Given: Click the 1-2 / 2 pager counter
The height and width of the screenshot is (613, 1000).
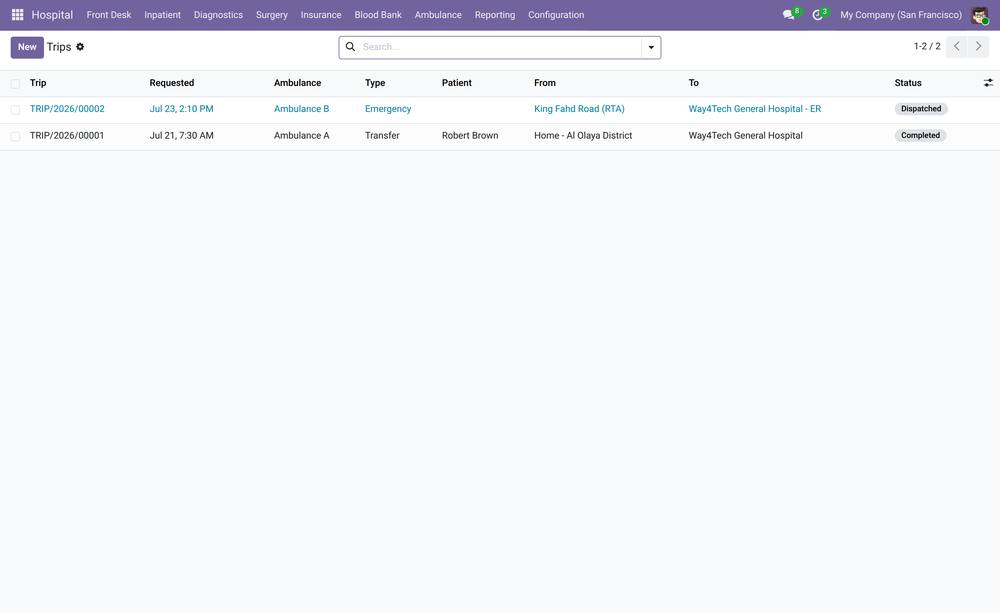Looking at the screenshot, I should [x=927, y=47].
